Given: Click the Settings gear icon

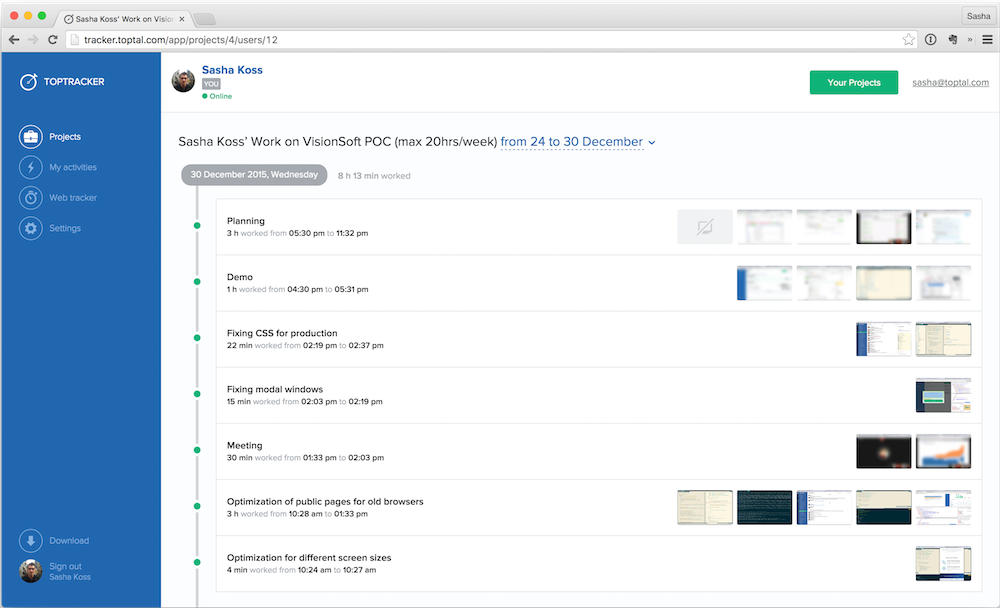Looking at the screenshot, I should [31, 228].
